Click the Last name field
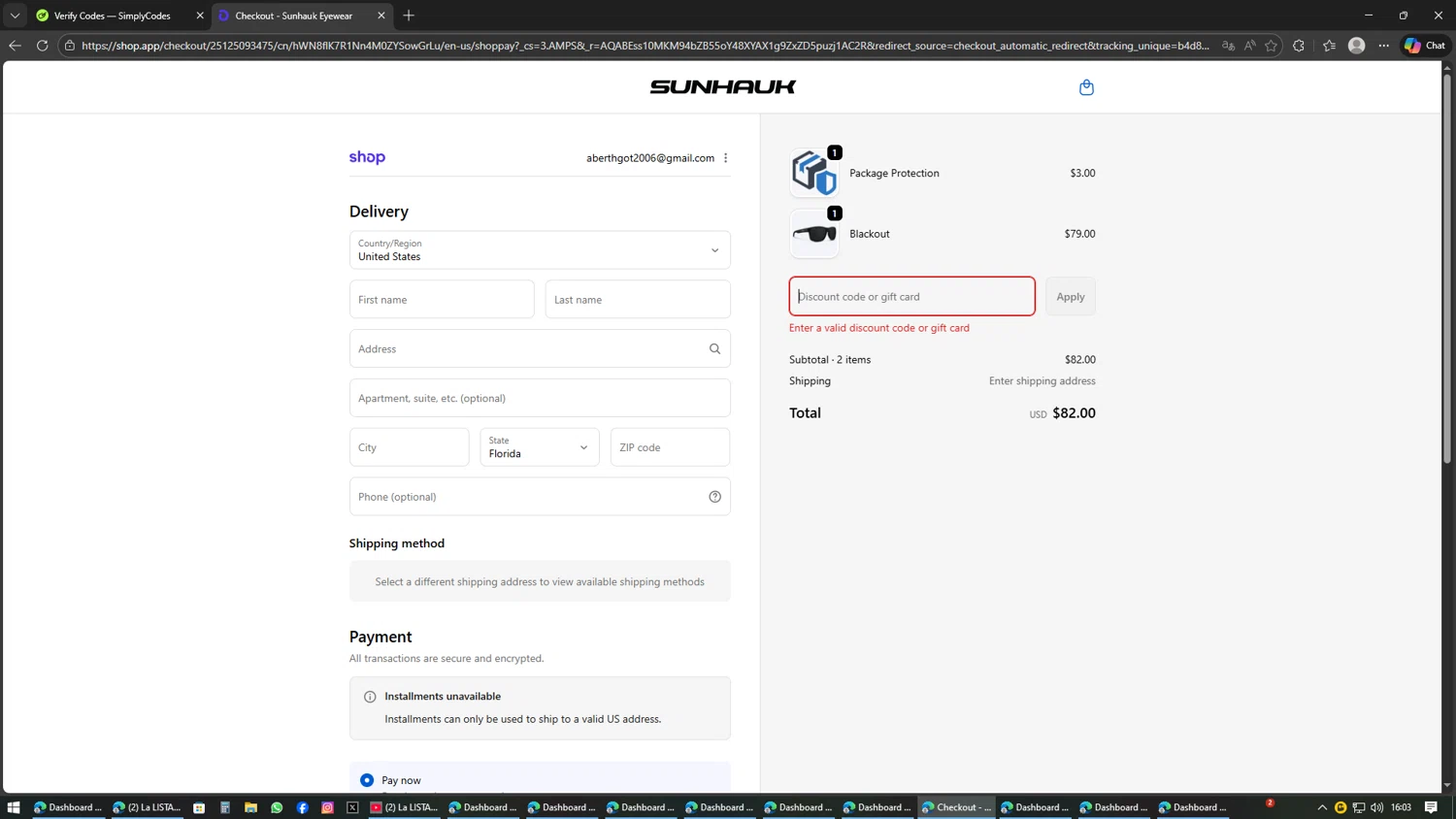Viewport: 1456px width, 819px height. (638, 300)
